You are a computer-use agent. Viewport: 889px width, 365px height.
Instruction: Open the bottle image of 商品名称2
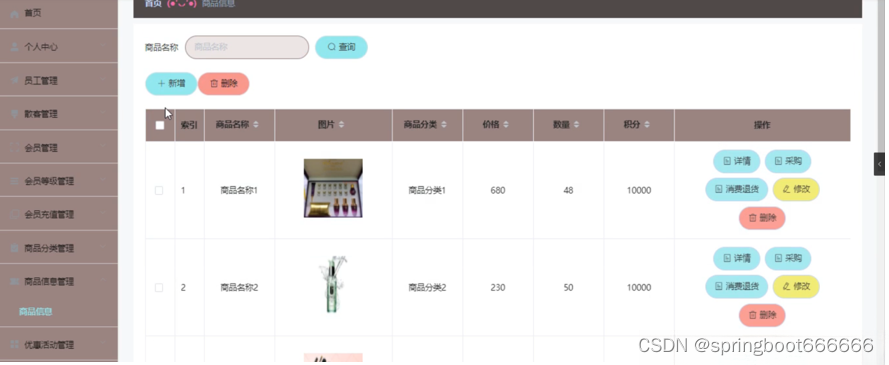tap(333, 285)
